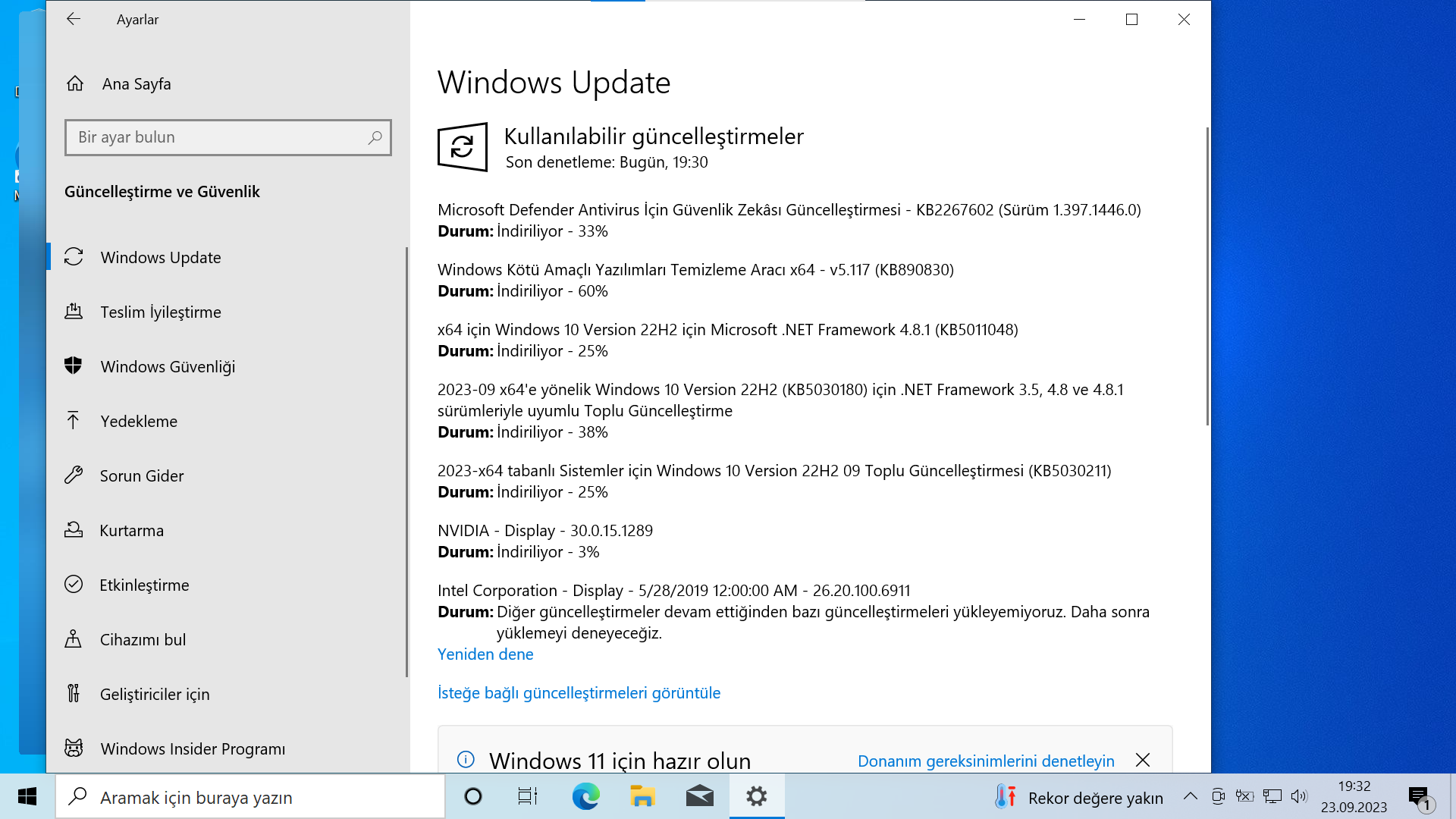Open Windows Güvenliği shield icon
This screenshot has width=1456, height=819.
pos(74,366)
